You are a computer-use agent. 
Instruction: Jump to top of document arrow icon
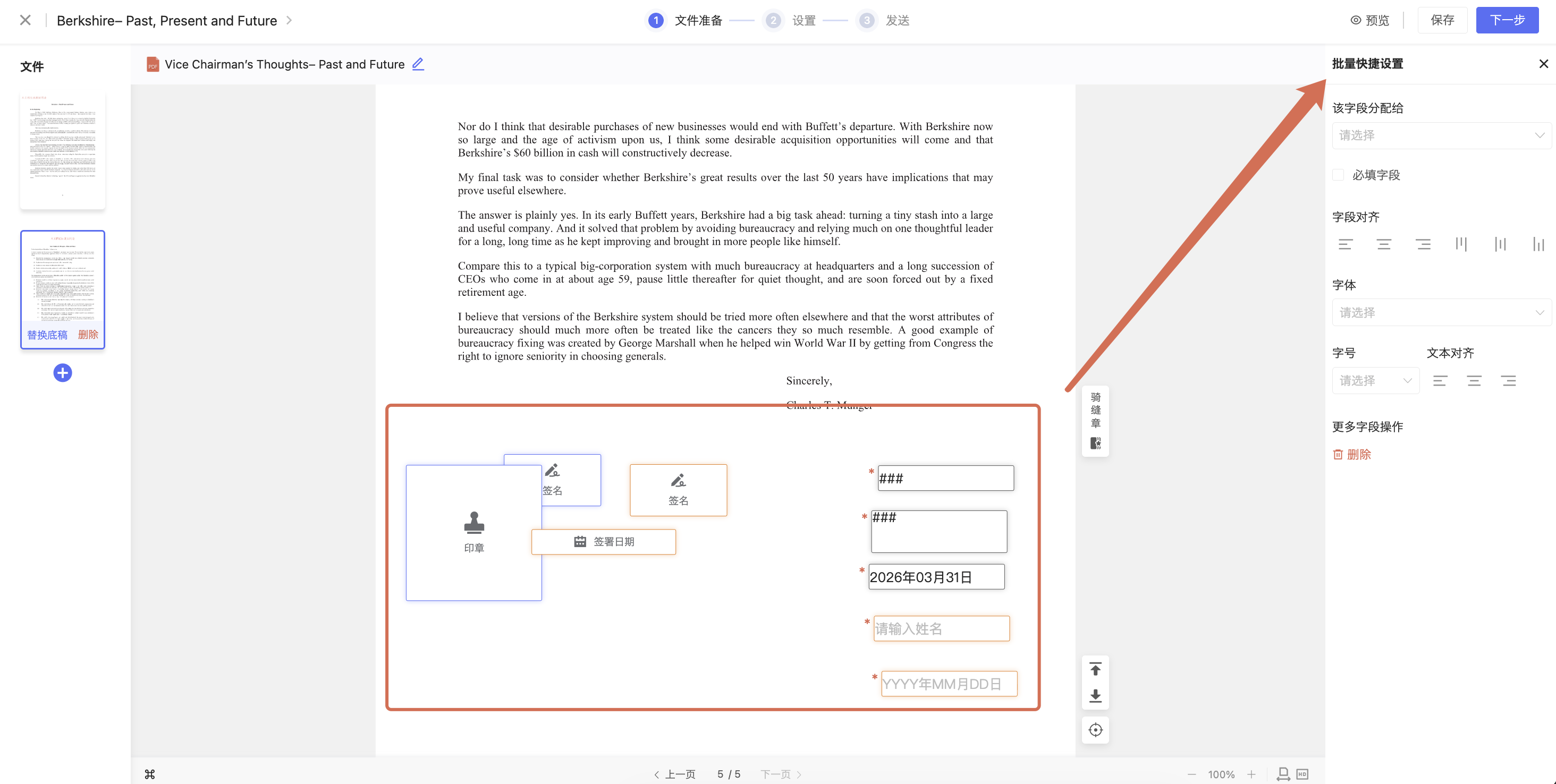(x=1095, y=669)
